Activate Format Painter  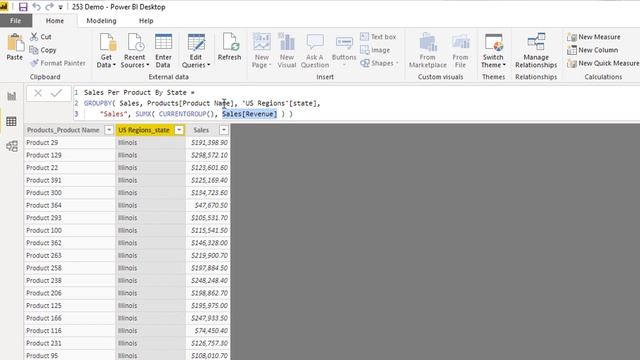58,63
